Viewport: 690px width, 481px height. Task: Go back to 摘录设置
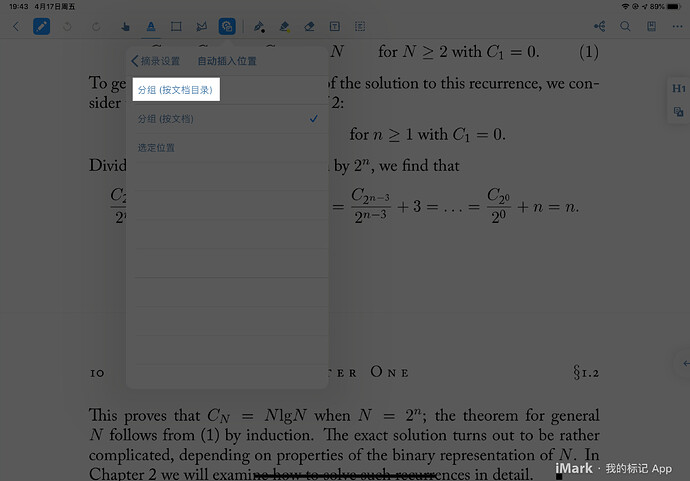coord(155,61)
